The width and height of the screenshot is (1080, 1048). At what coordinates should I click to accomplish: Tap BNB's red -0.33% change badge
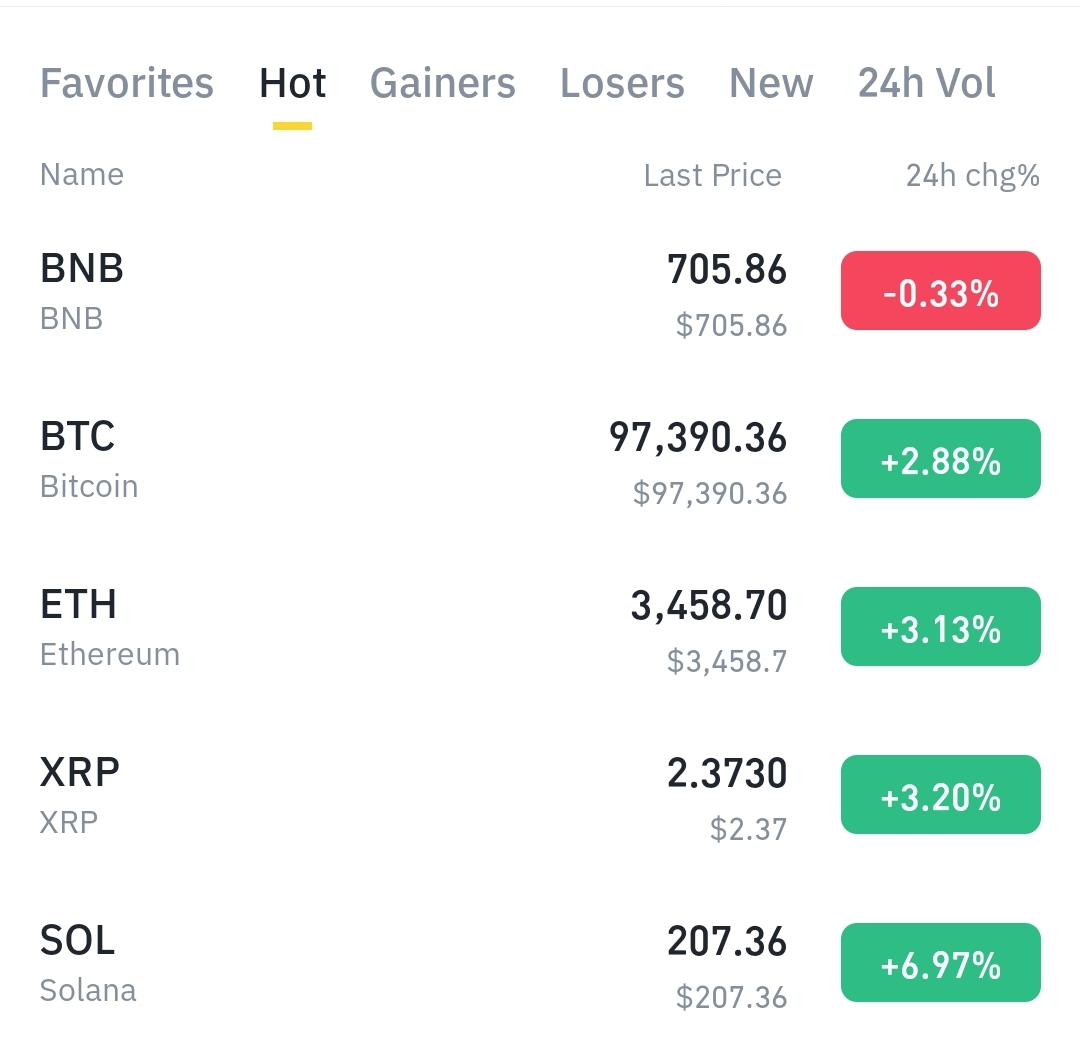[x=940, y=291]
